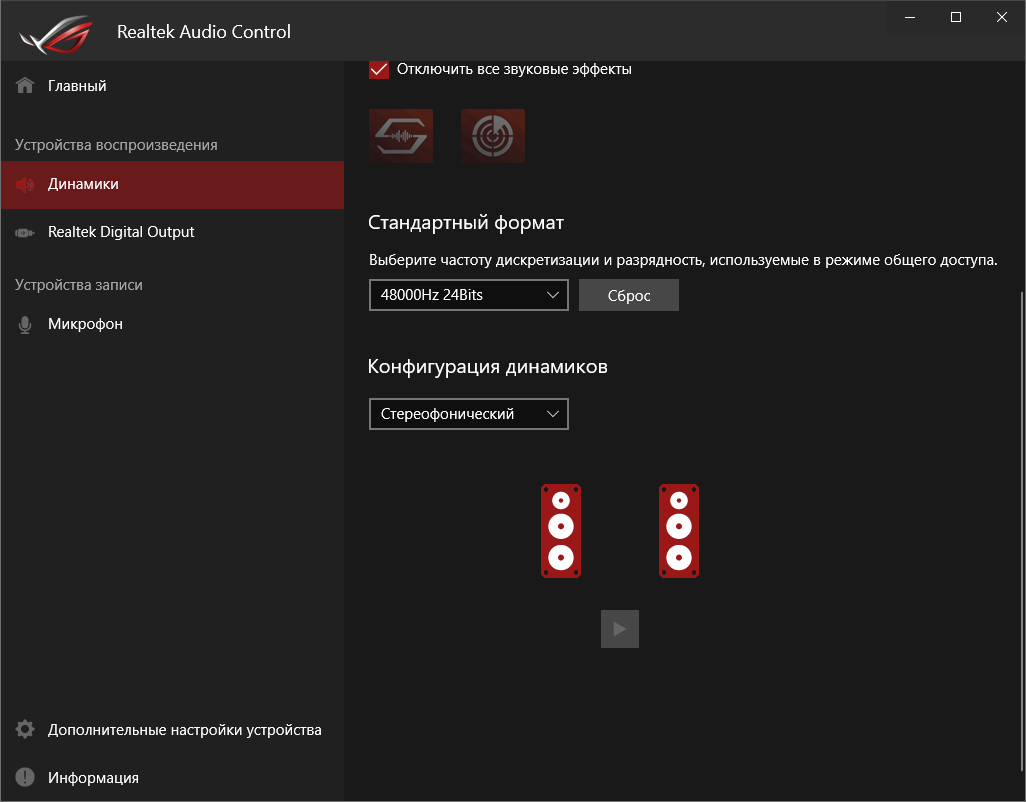Screen dimensions: 1026x802
Task: Open Дополнительные настройки устройства
Action: (x=172, y=730)
